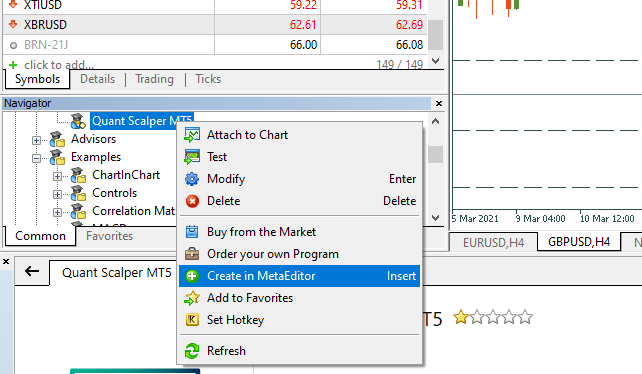Click the red Delete icon
The height and width of the screenshot is (374, 642).
click(x=192, y=201)
